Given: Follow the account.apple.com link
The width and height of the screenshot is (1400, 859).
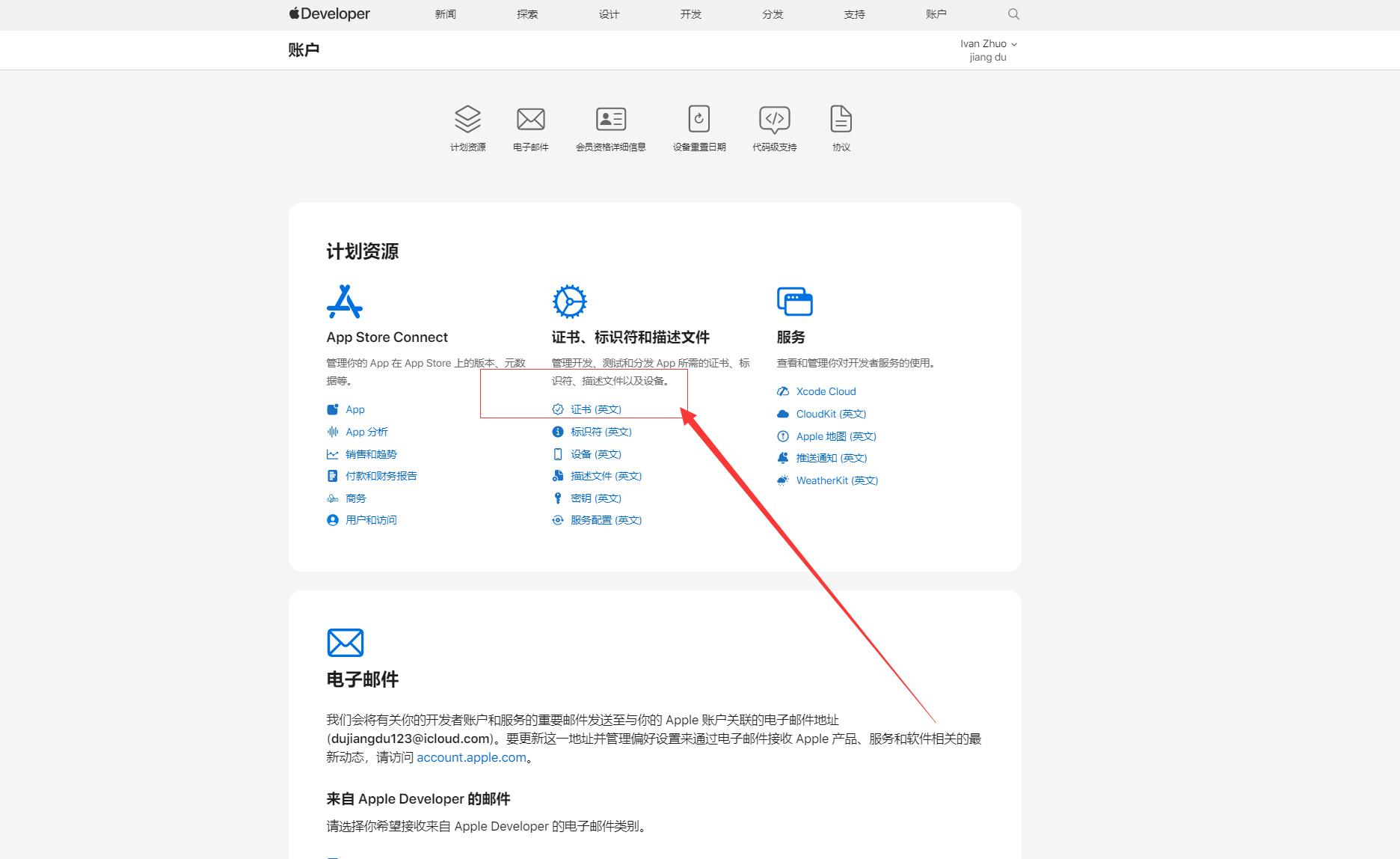Looking at the screenshot, I should click(x=472, y=757).
